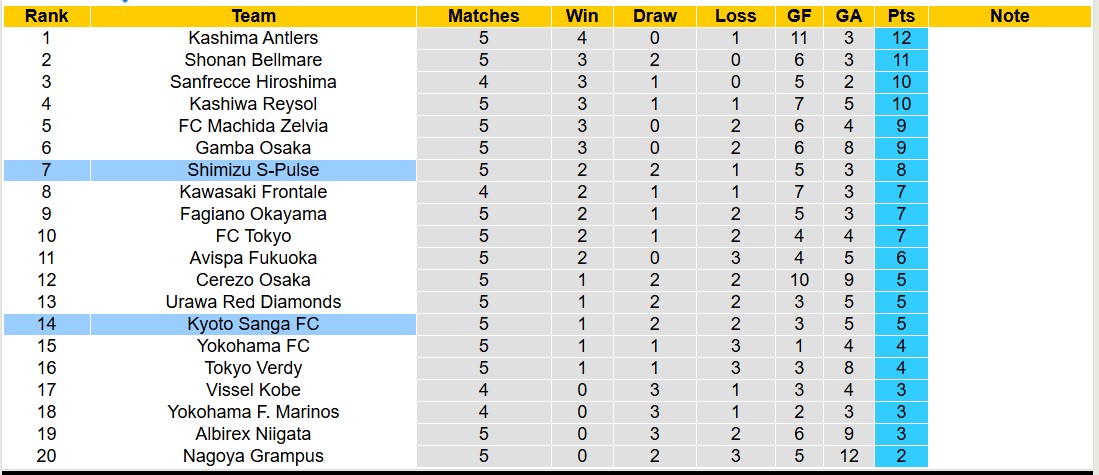This screenshot has width=1099, height=475.
Task: Click Kashima Antlers' 12 points cell
Action: [x=900, y=38]
